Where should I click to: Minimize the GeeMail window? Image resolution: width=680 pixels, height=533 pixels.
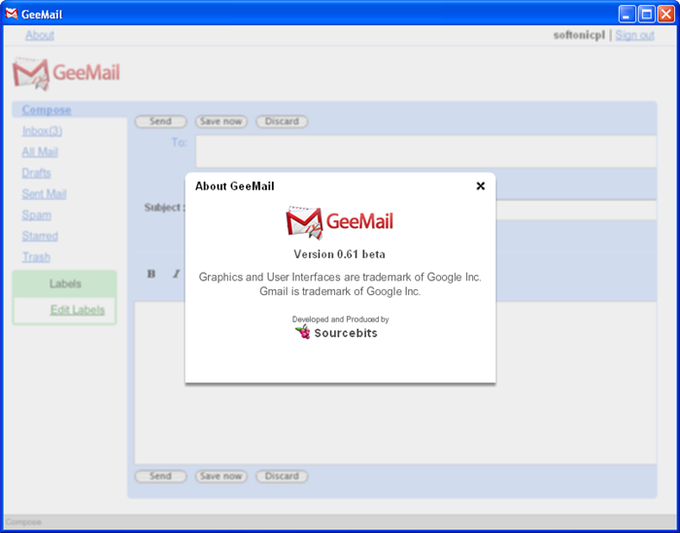(x=626, y=14)
